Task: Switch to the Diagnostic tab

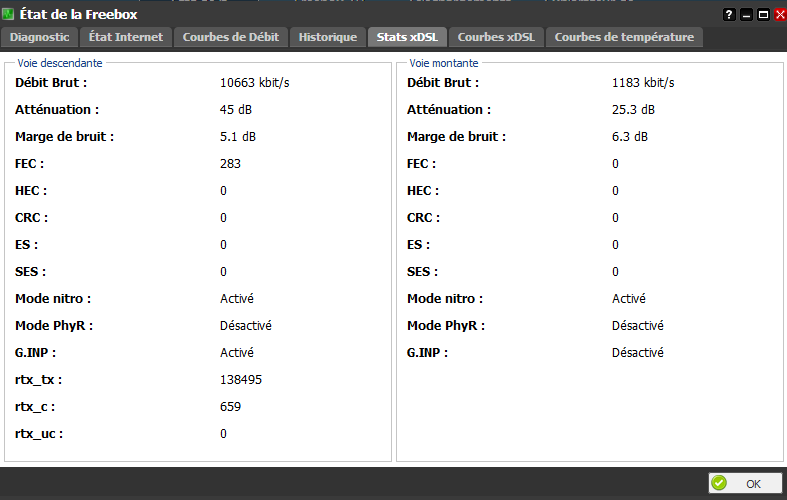Action: (x=40, y=37)
